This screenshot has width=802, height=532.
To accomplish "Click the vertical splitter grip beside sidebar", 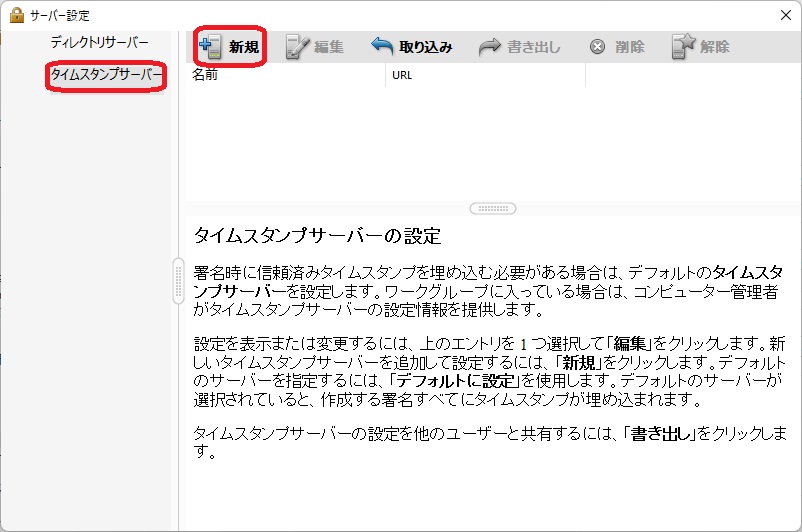I will click(178, 275).
